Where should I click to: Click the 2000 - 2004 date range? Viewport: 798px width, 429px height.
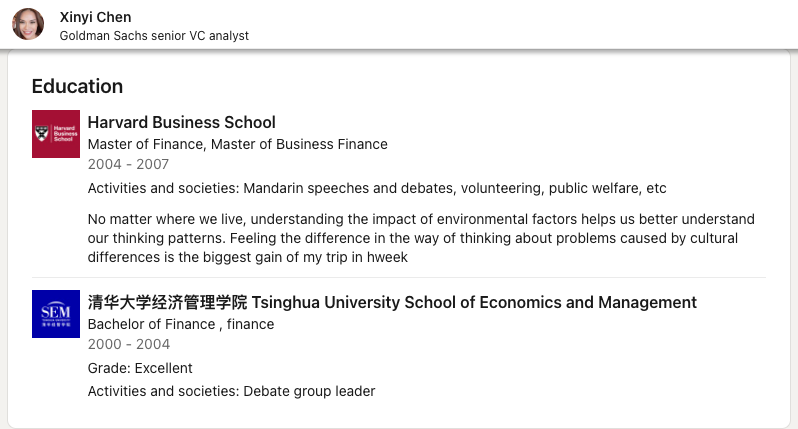point(128,344)
